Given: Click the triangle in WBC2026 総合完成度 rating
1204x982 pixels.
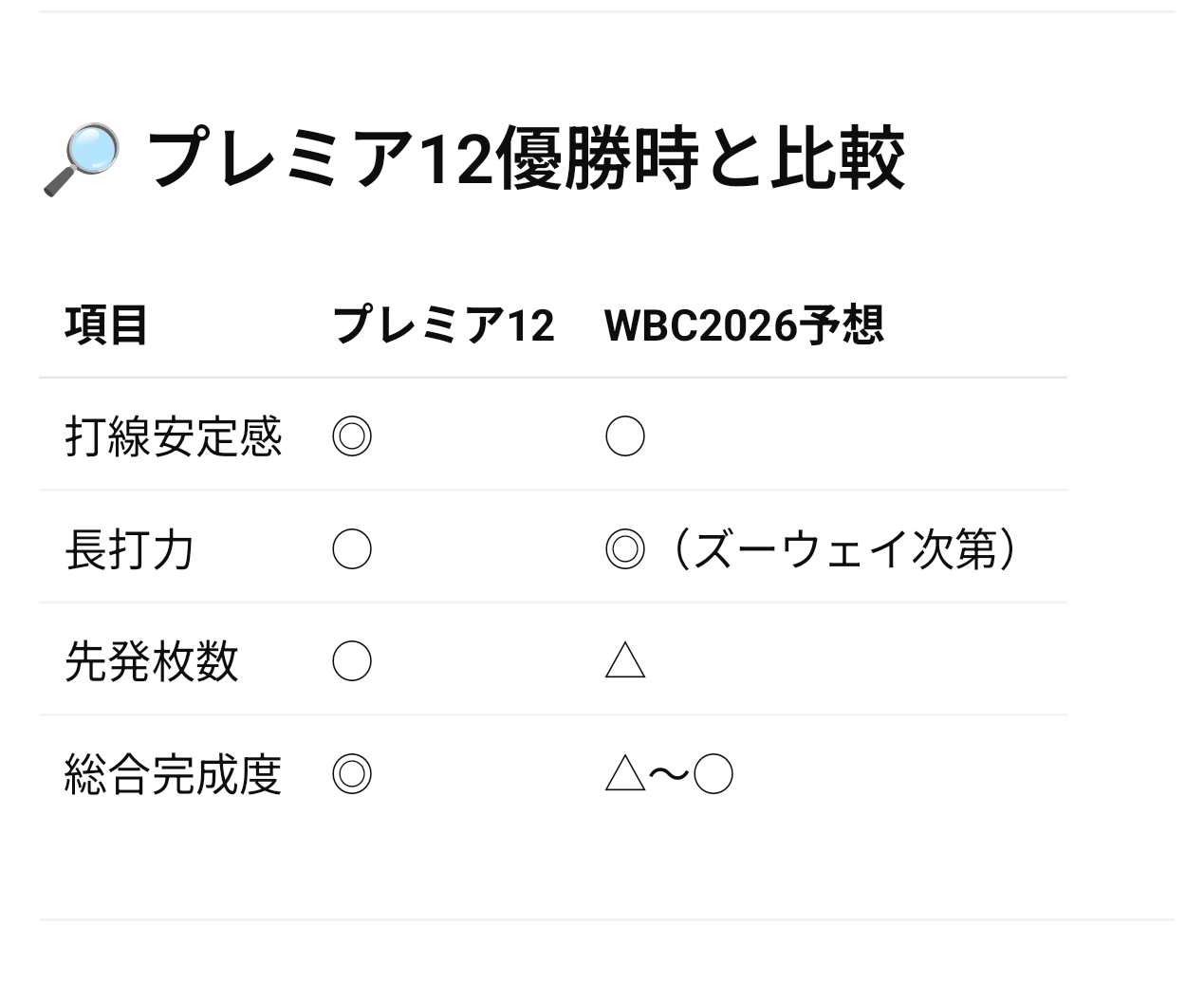Looking at the screenshot, I should 625,774.
